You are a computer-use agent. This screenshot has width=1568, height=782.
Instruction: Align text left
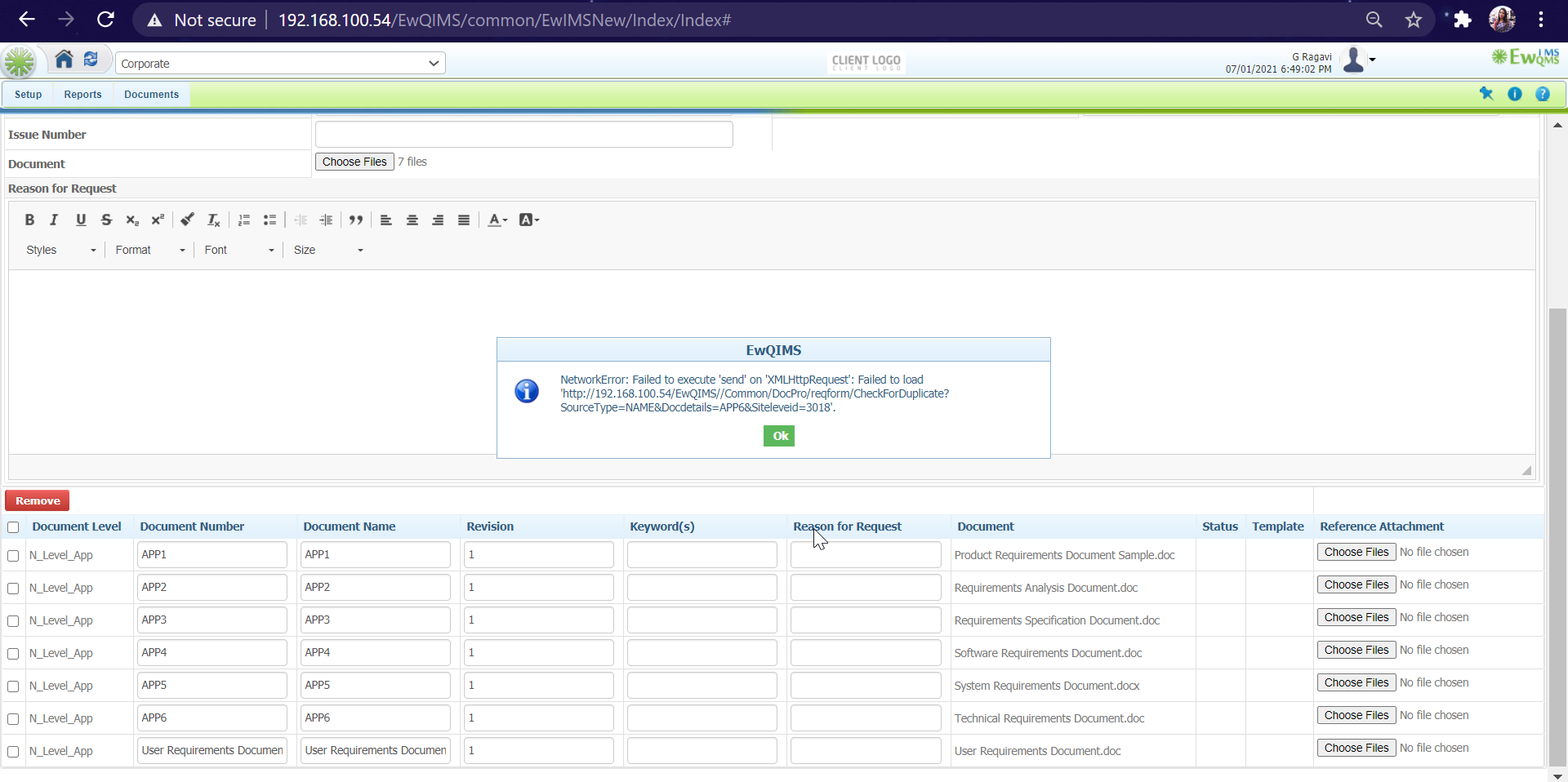(386, 220)
